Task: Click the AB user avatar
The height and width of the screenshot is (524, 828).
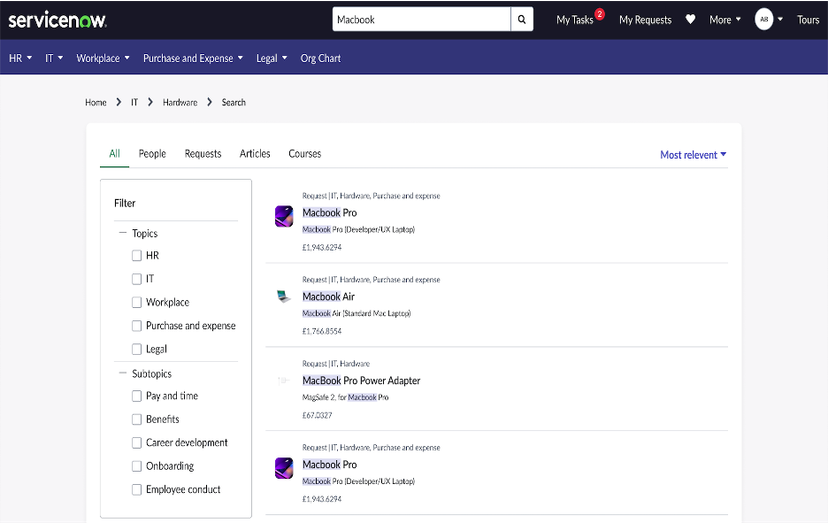Action: click(764, 20)
